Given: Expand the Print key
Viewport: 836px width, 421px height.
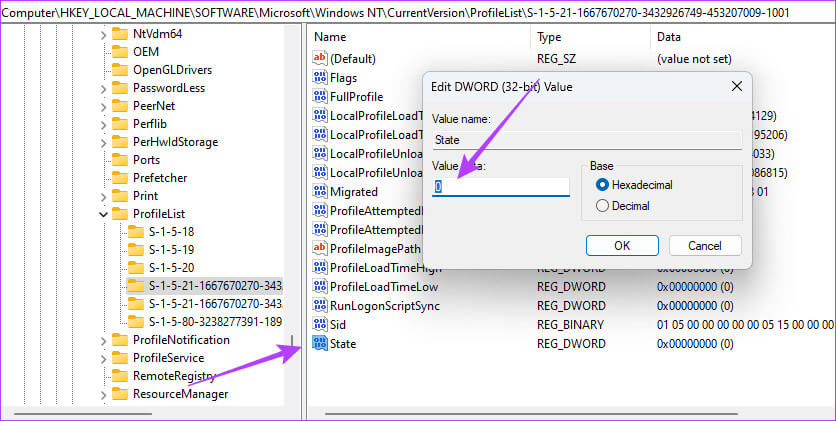Looking at the screenshot, I should (x=103, y=197).
